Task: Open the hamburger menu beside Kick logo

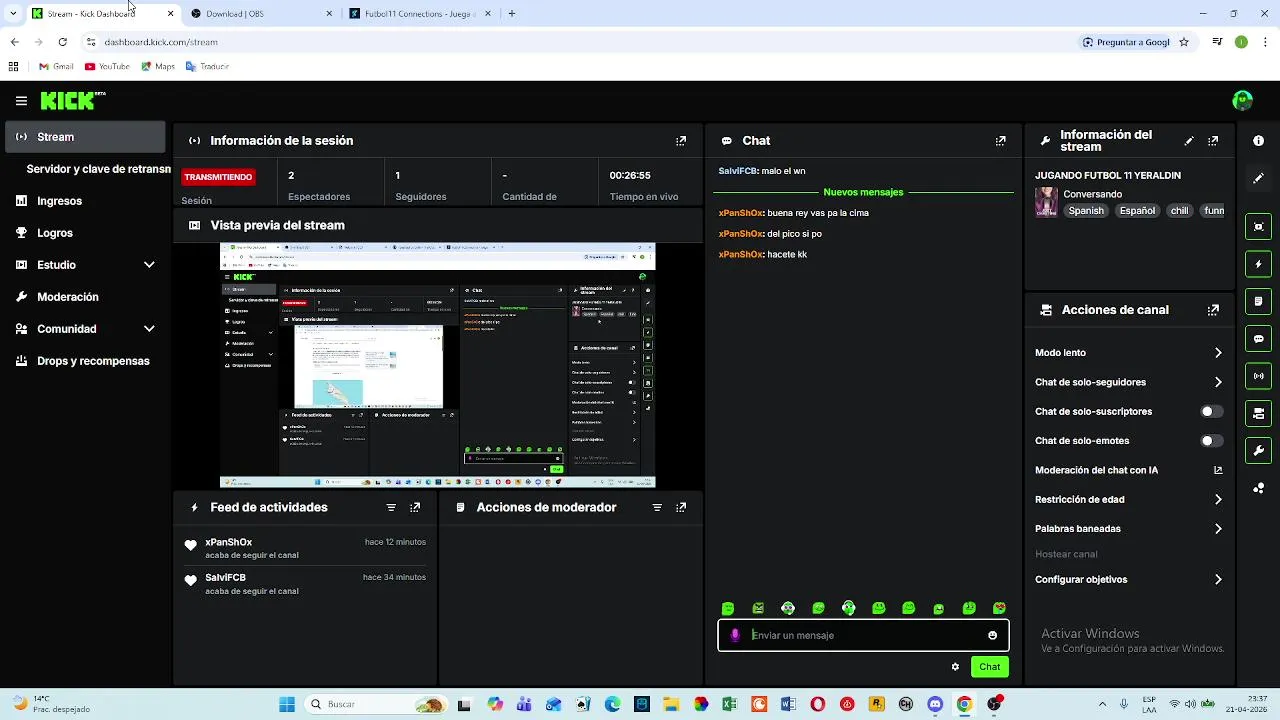Action: [x=21, y=101]
